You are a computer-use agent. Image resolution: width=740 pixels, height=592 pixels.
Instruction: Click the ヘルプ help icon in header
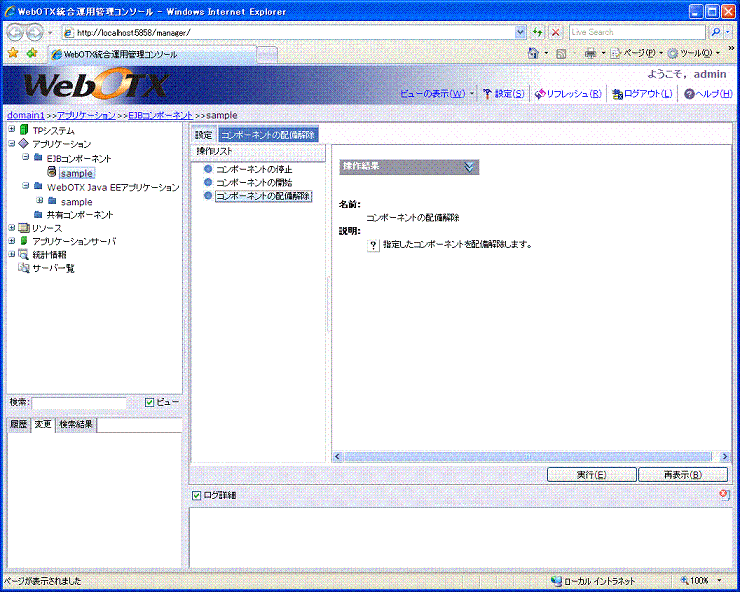[689, 94]
